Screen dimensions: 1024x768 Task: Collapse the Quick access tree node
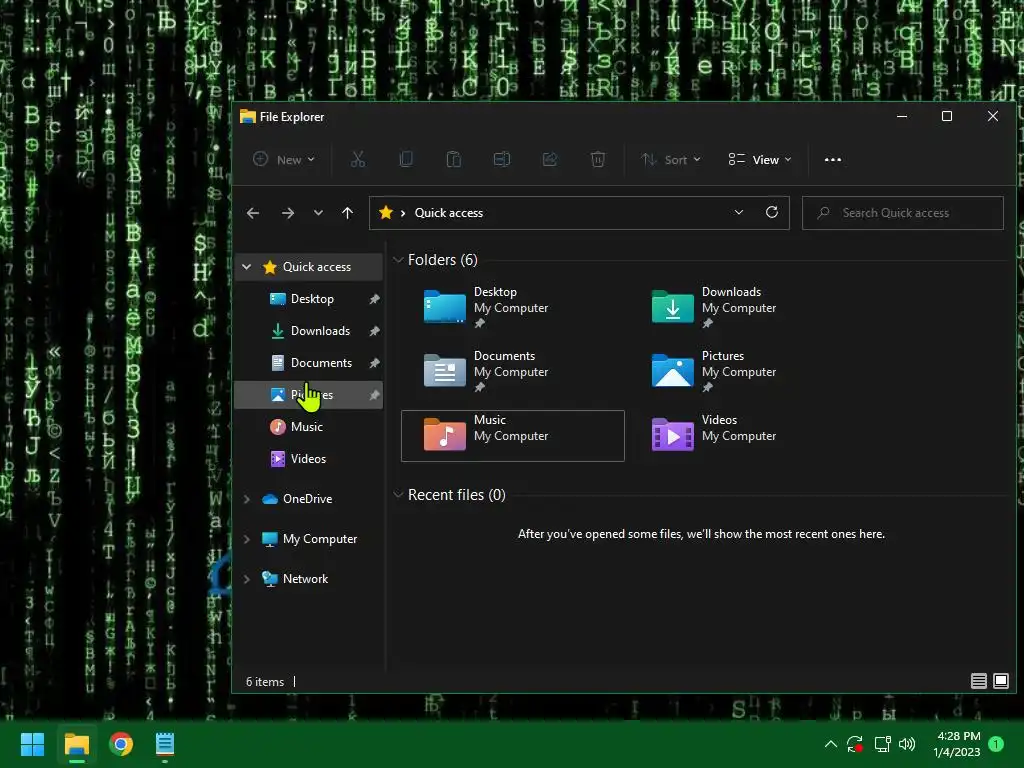point(246,266)
